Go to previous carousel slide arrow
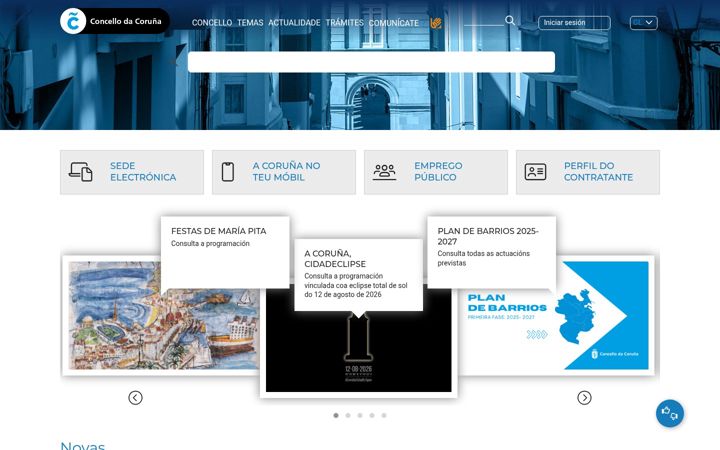The width and height of the screenshot is (720, 450). [135, 398]
